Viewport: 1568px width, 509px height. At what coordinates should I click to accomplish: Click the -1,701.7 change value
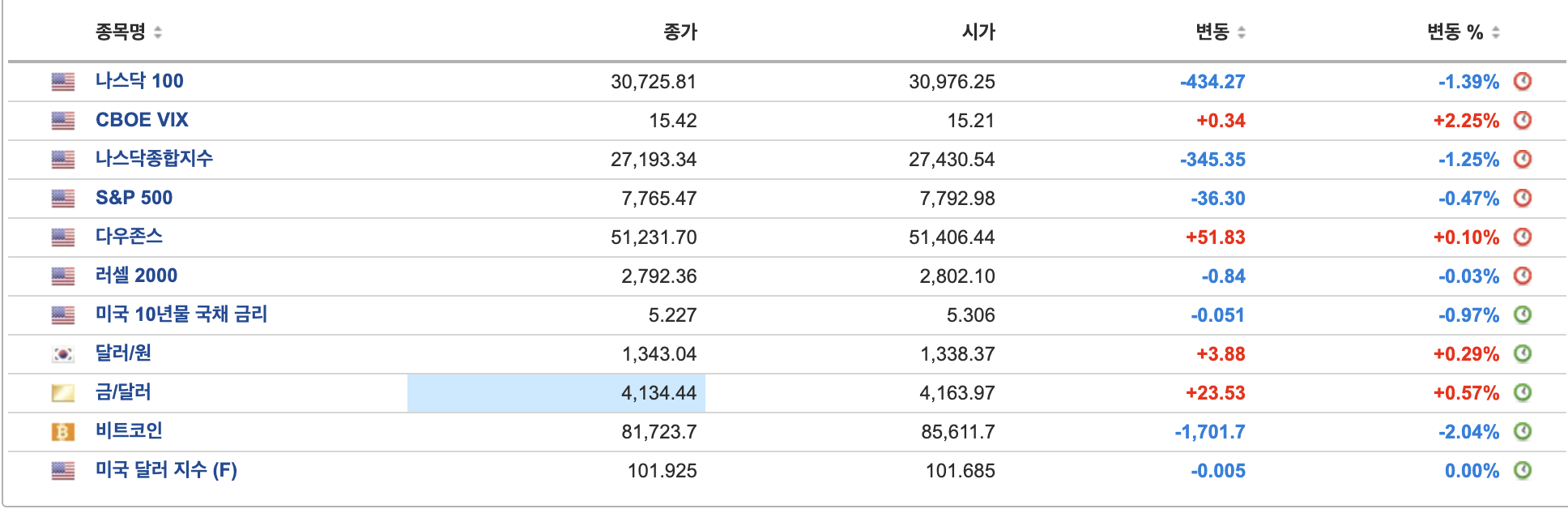coord(1210,432)
